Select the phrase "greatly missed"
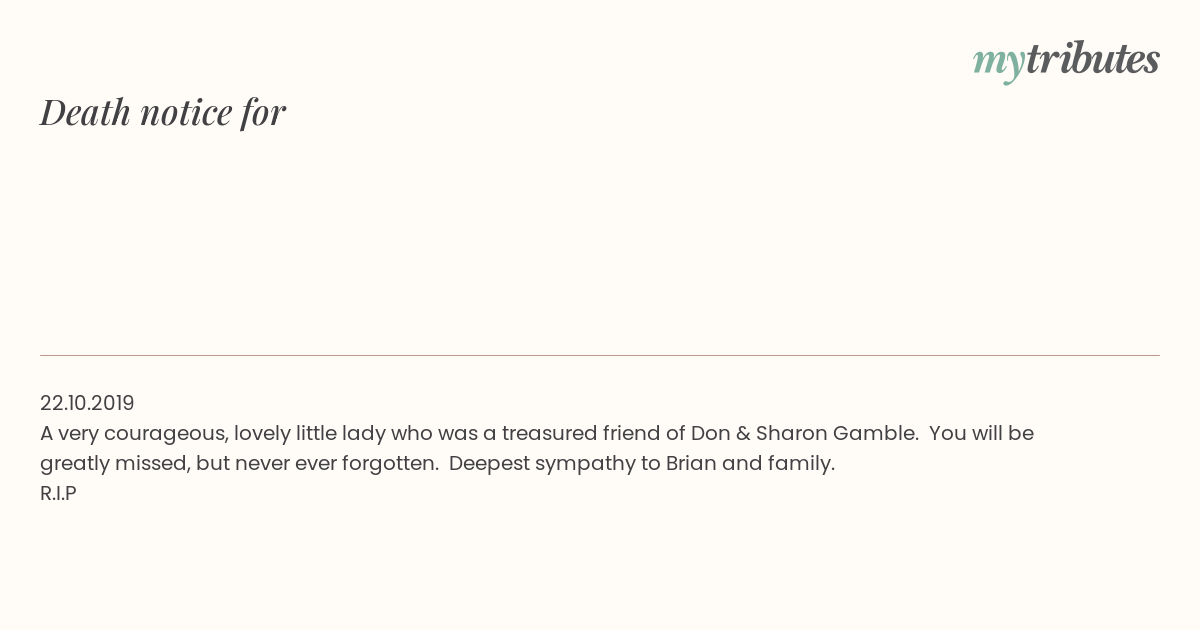The image size is (1200, 630). click(113, 464)
